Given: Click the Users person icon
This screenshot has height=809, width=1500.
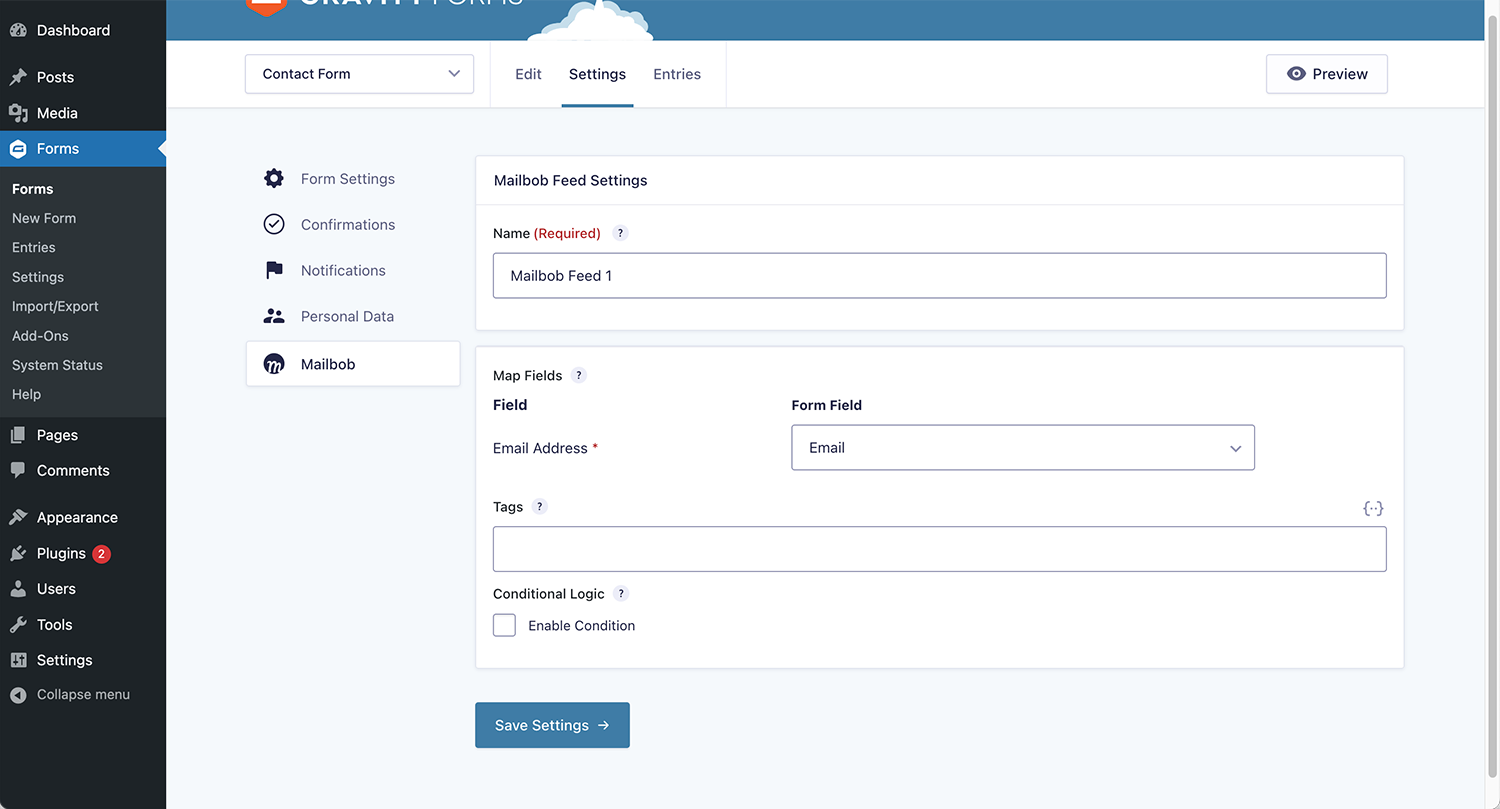Looking at the screenshot, I should click(x=18, y=589).
